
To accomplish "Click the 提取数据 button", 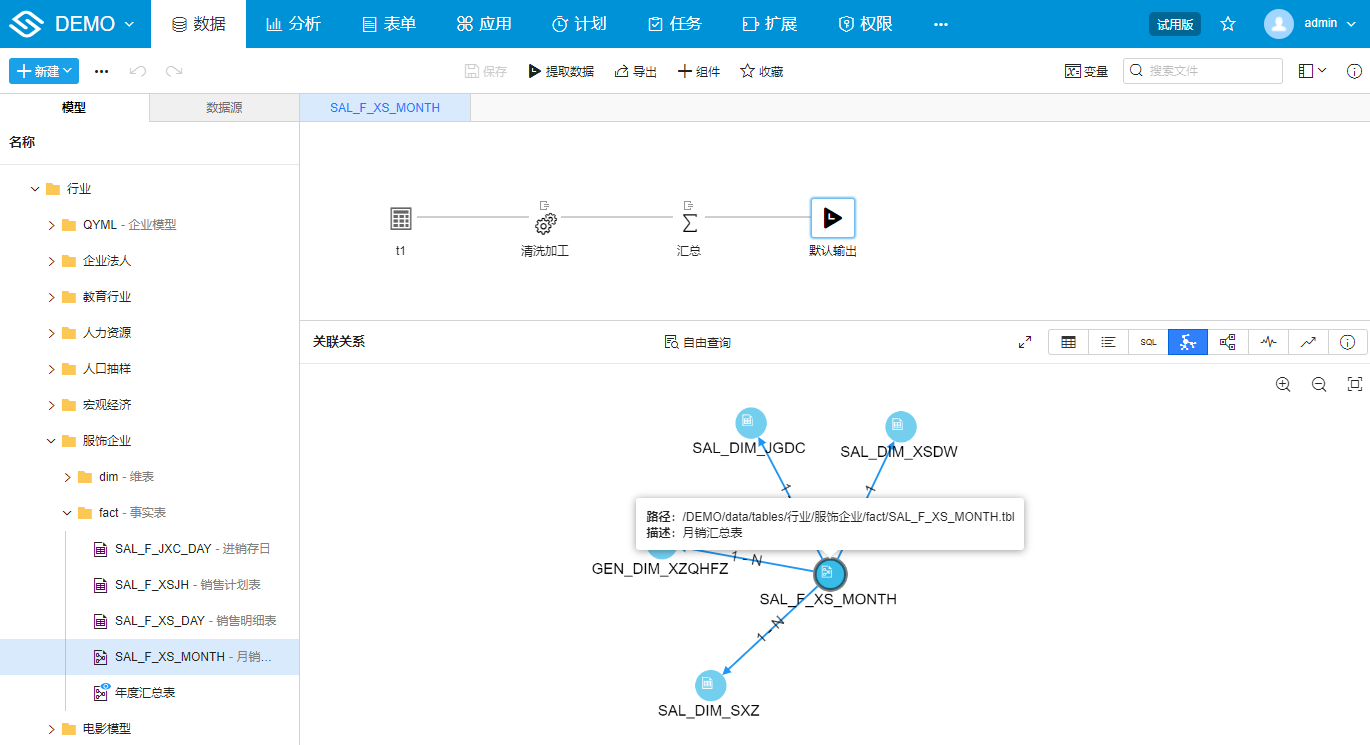I will (561, 71).
